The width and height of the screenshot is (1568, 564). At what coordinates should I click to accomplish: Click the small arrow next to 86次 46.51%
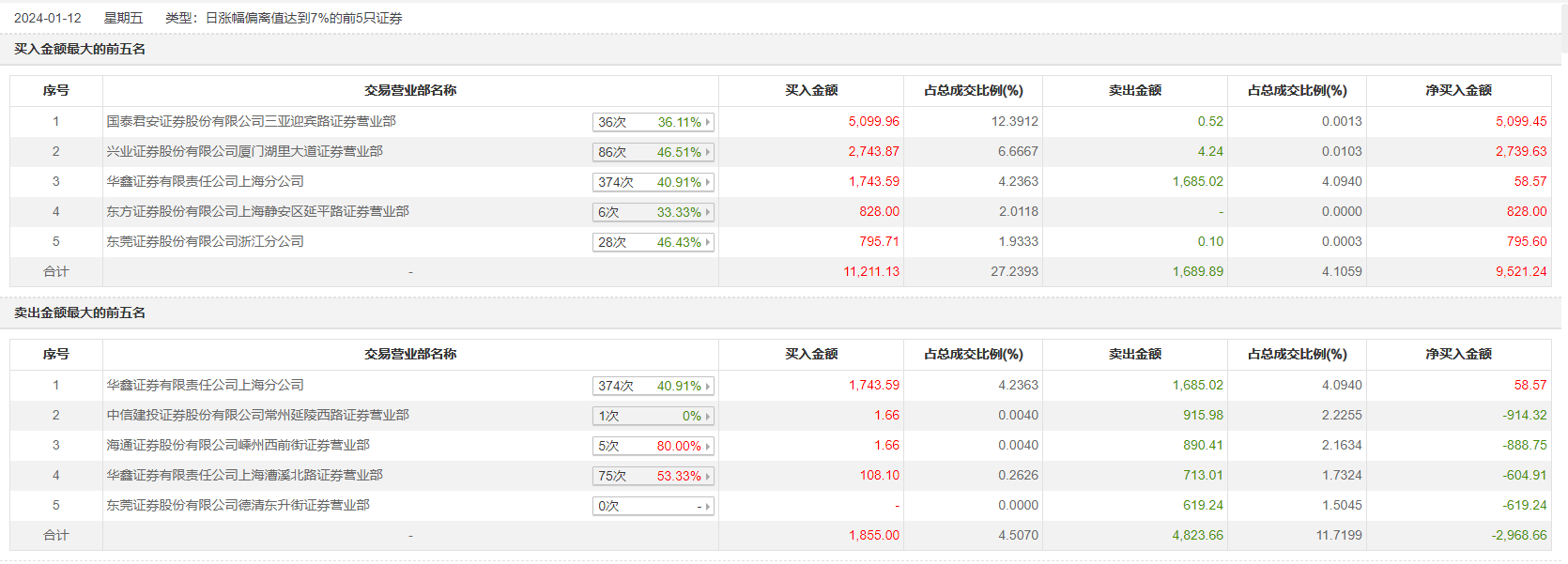tap(708, 152)
